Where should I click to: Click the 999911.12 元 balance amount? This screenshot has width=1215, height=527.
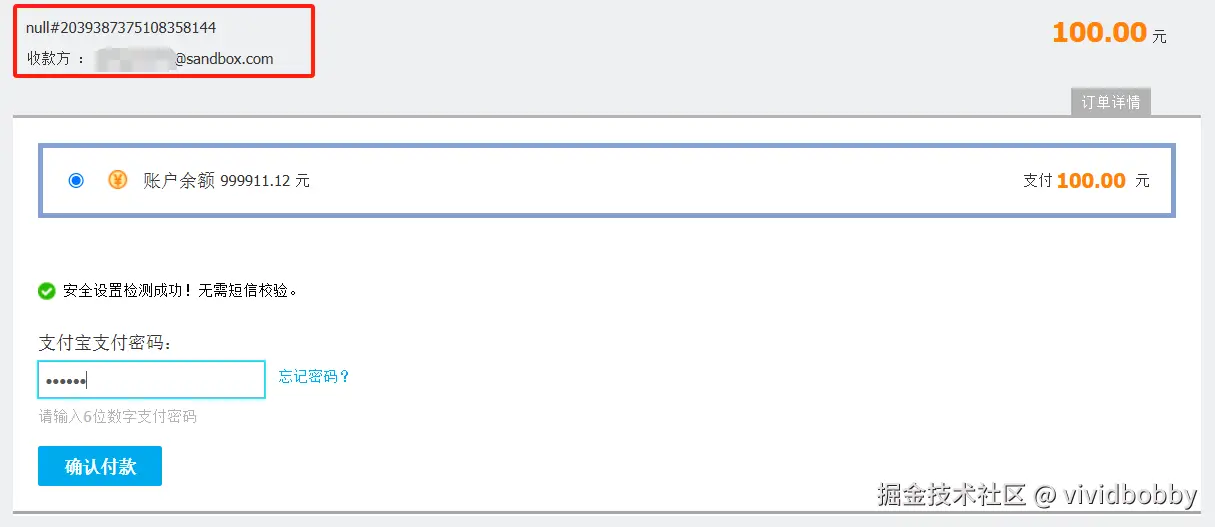point(265,181)
